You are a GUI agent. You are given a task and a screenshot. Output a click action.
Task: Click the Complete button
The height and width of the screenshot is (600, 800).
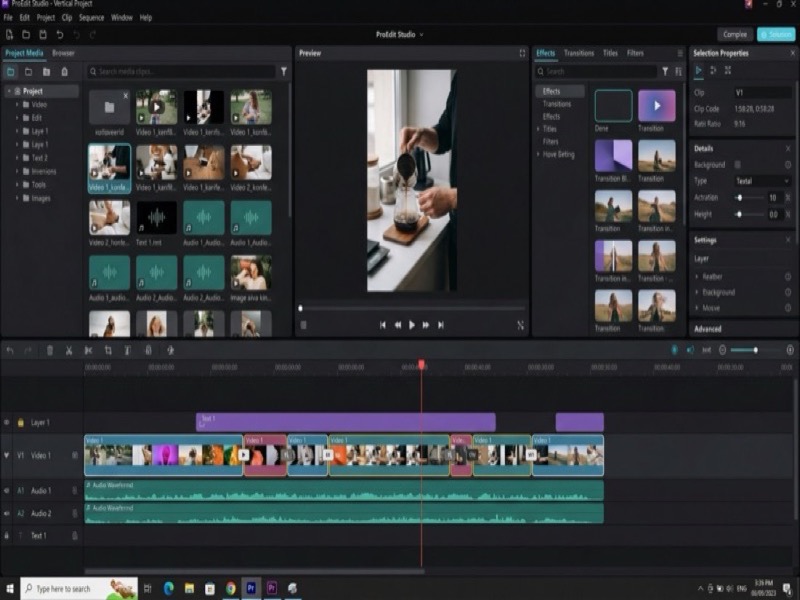pos(734,34)
